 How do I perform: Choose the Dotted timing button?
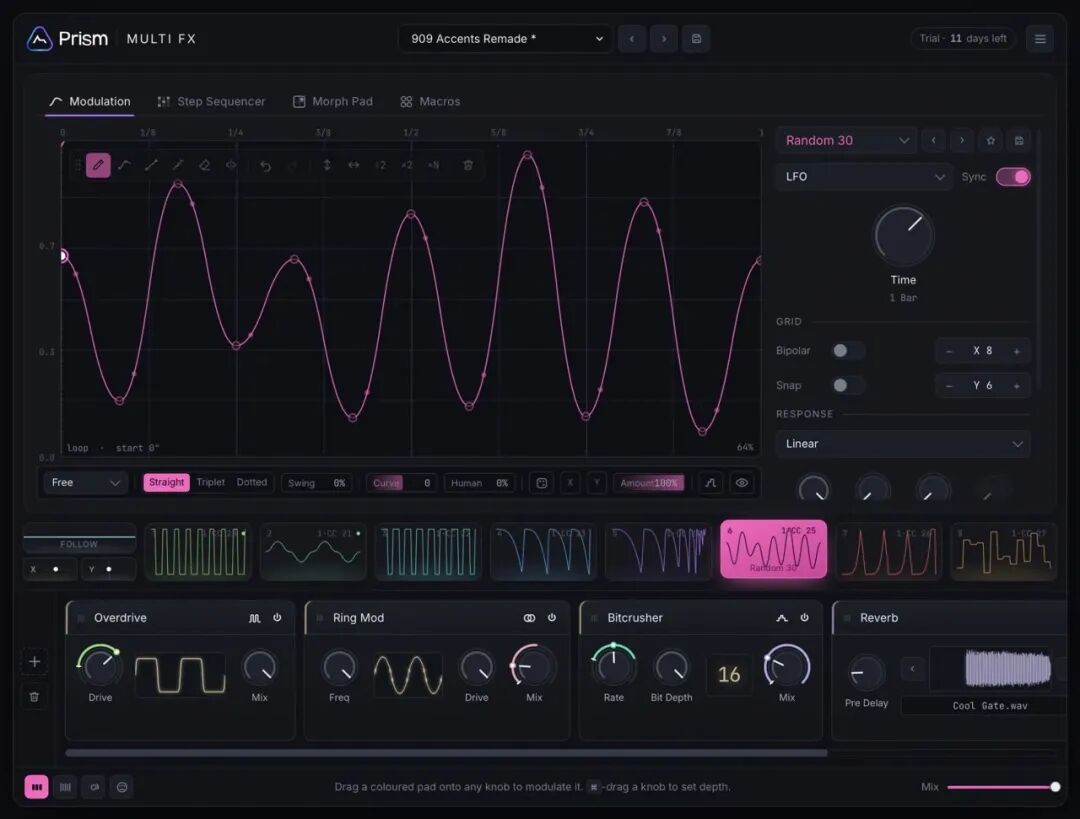pos(251,482)
